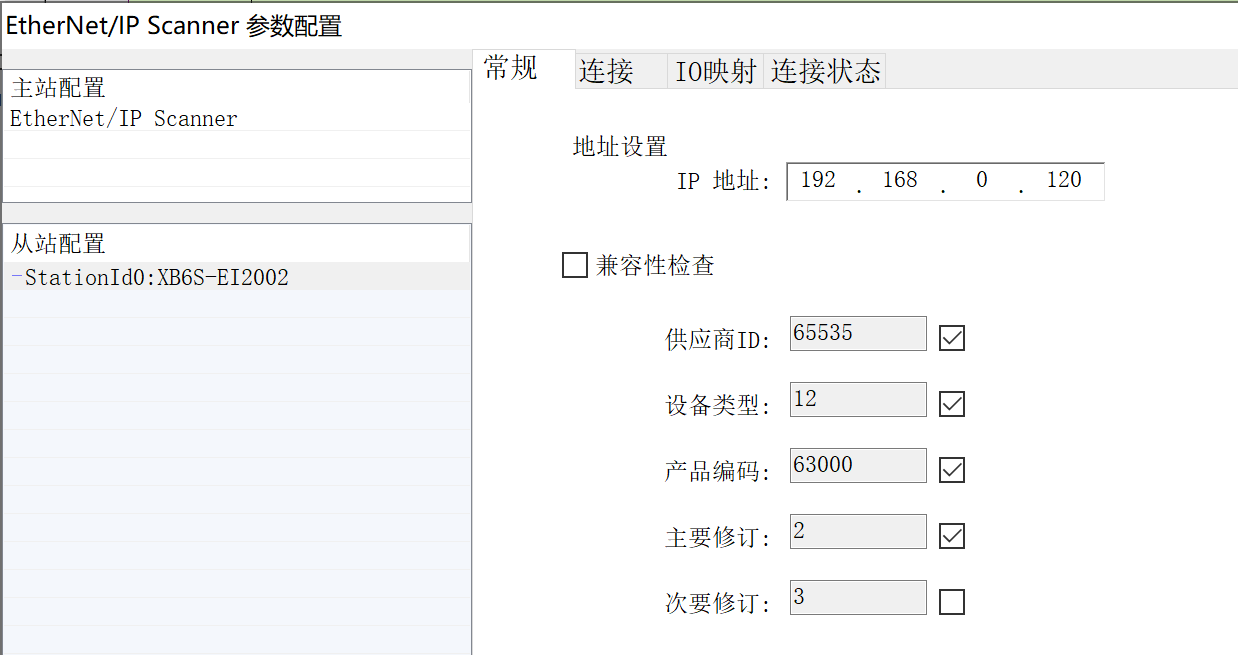1238x655 pixels.
Task: Uncheck the 供应商ID checkbox
Action: 952,338
